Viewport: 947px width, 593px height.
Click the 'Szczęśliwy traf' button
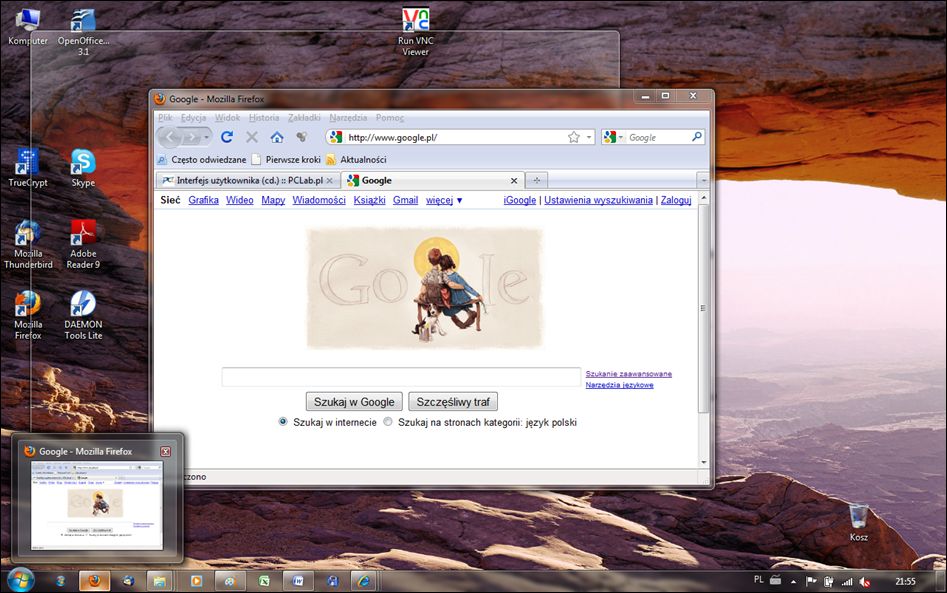453,402
